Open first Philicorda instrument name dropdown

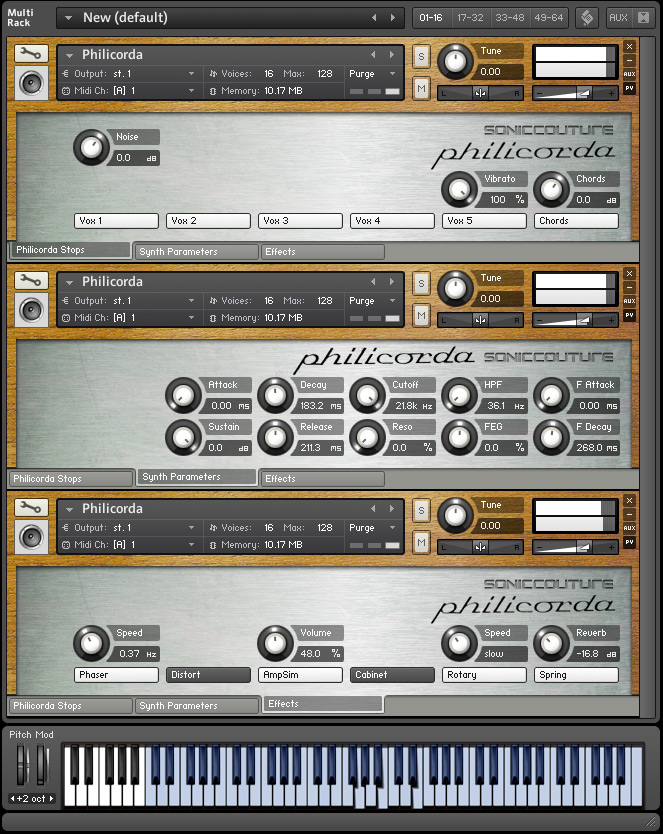click(70, 55)
